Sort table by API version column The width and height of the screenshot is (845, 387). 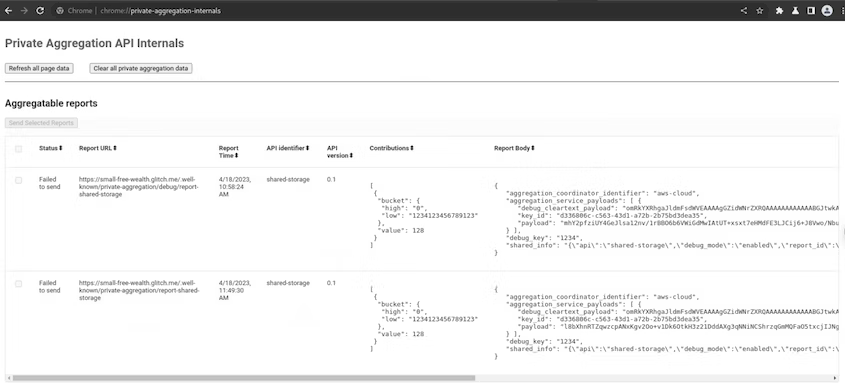[x=340, y=151]
